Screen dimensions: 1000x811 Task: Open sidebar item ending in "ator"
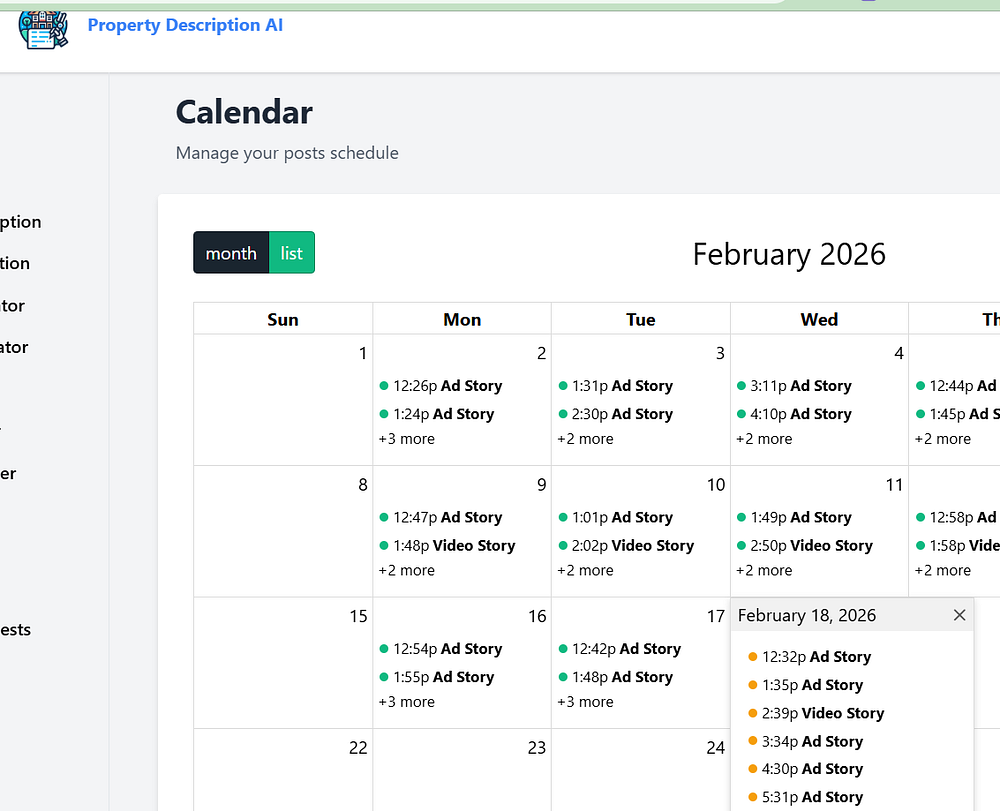tap(14, 347)
